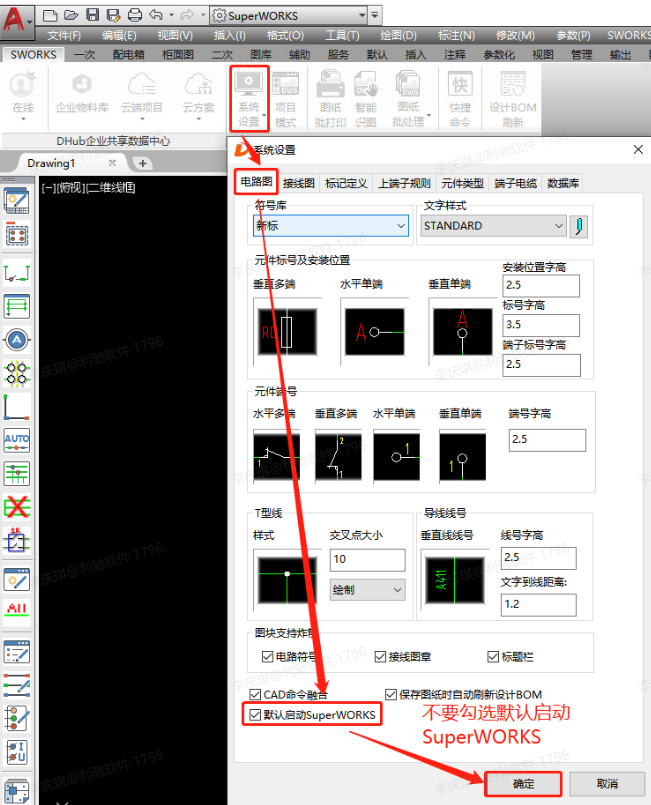Open the 标注(N) menu
651x805 pixels.
pyautogui.click(x=456, y=35)
